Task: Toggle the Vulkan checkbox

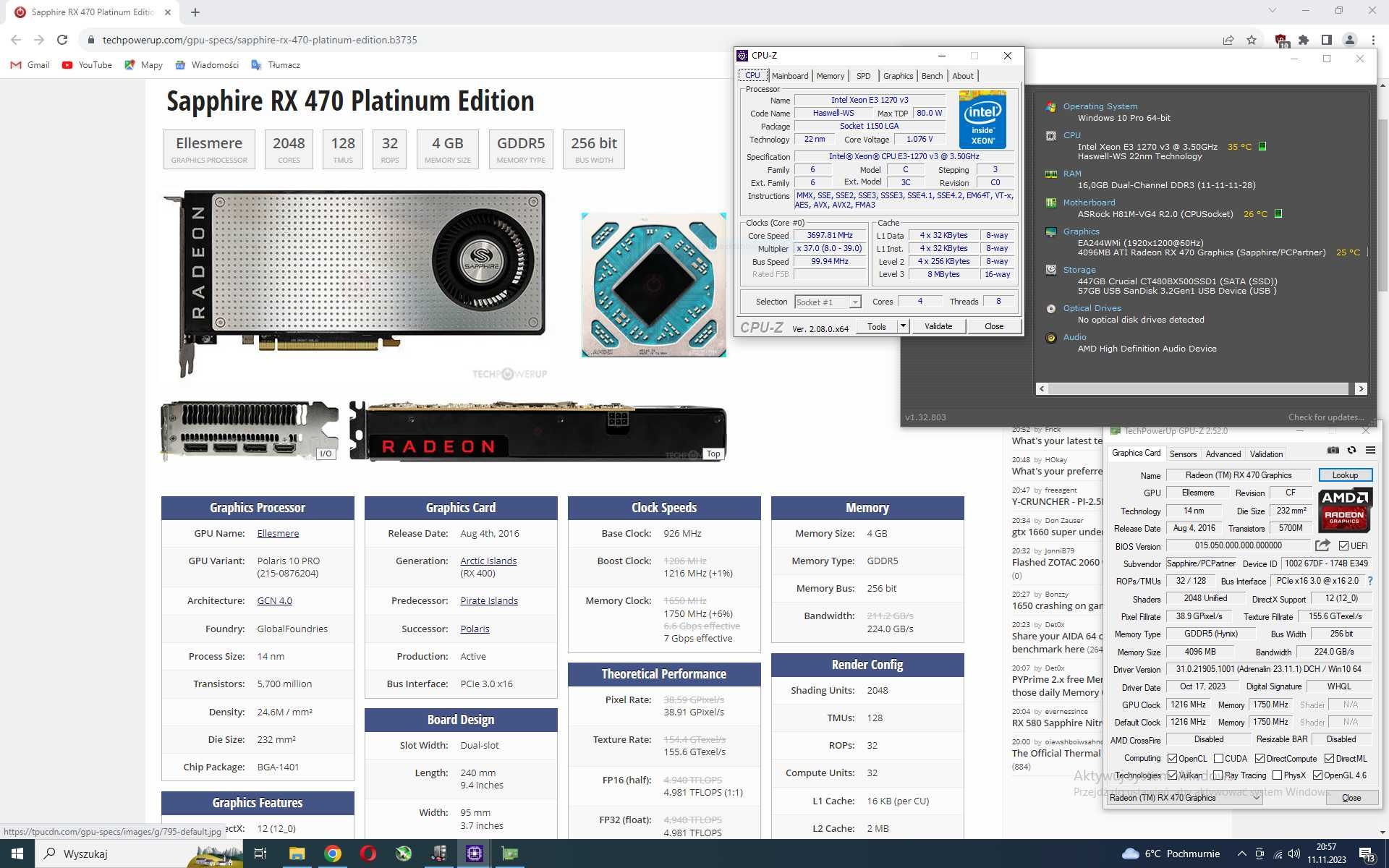Action: 1173,775
